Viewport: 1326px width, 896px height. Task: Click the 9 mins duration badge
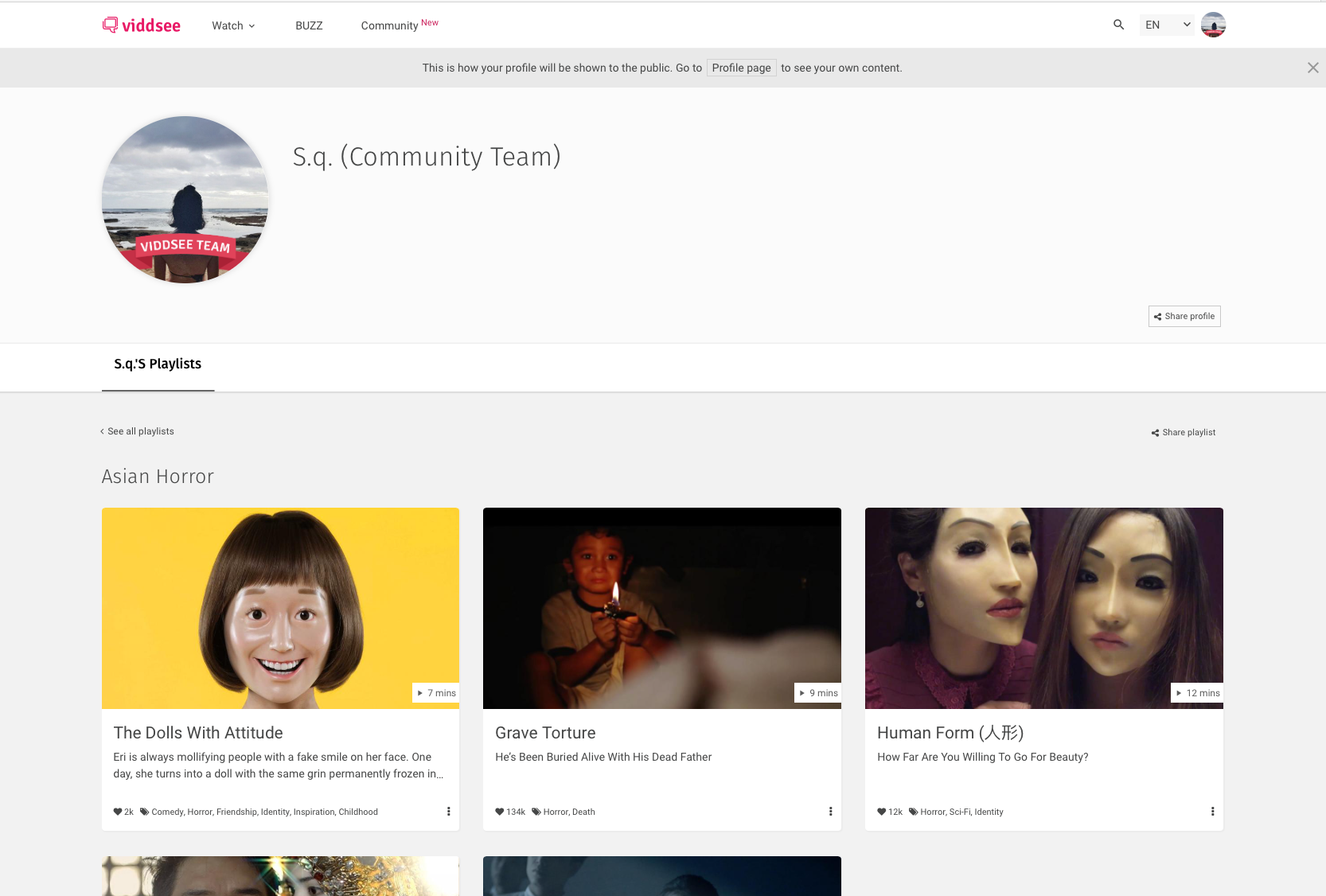click(x=817, y=693)
